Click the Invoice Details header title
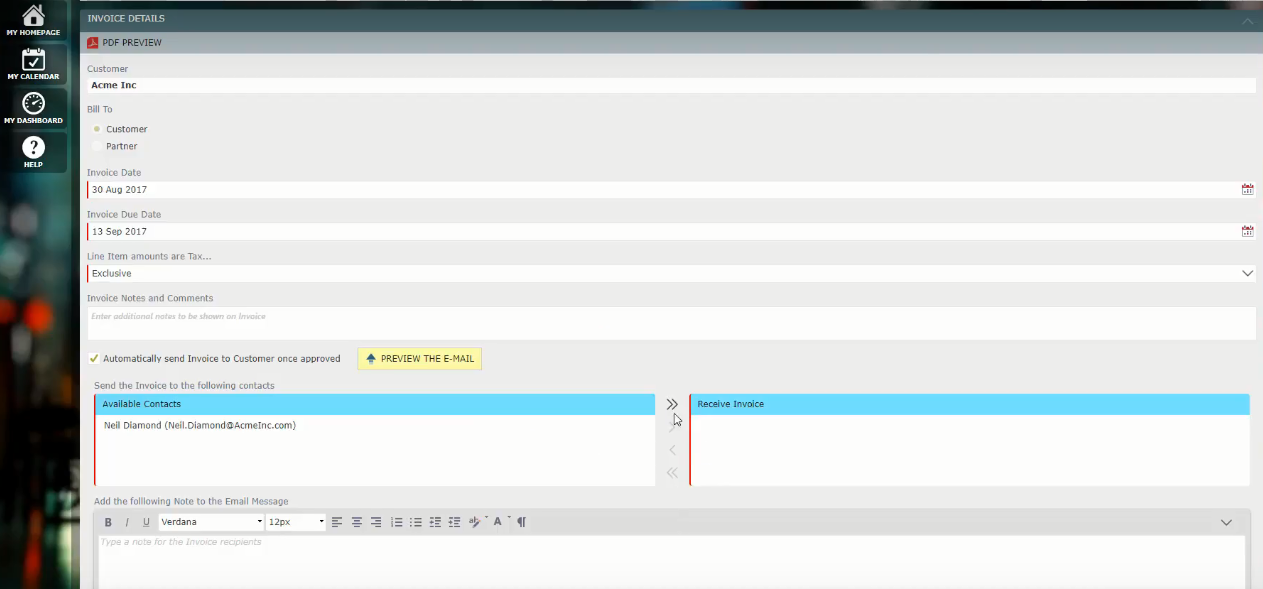Image resolution: width=1263 pixels, height=589 pixels. tap(126, 19)
